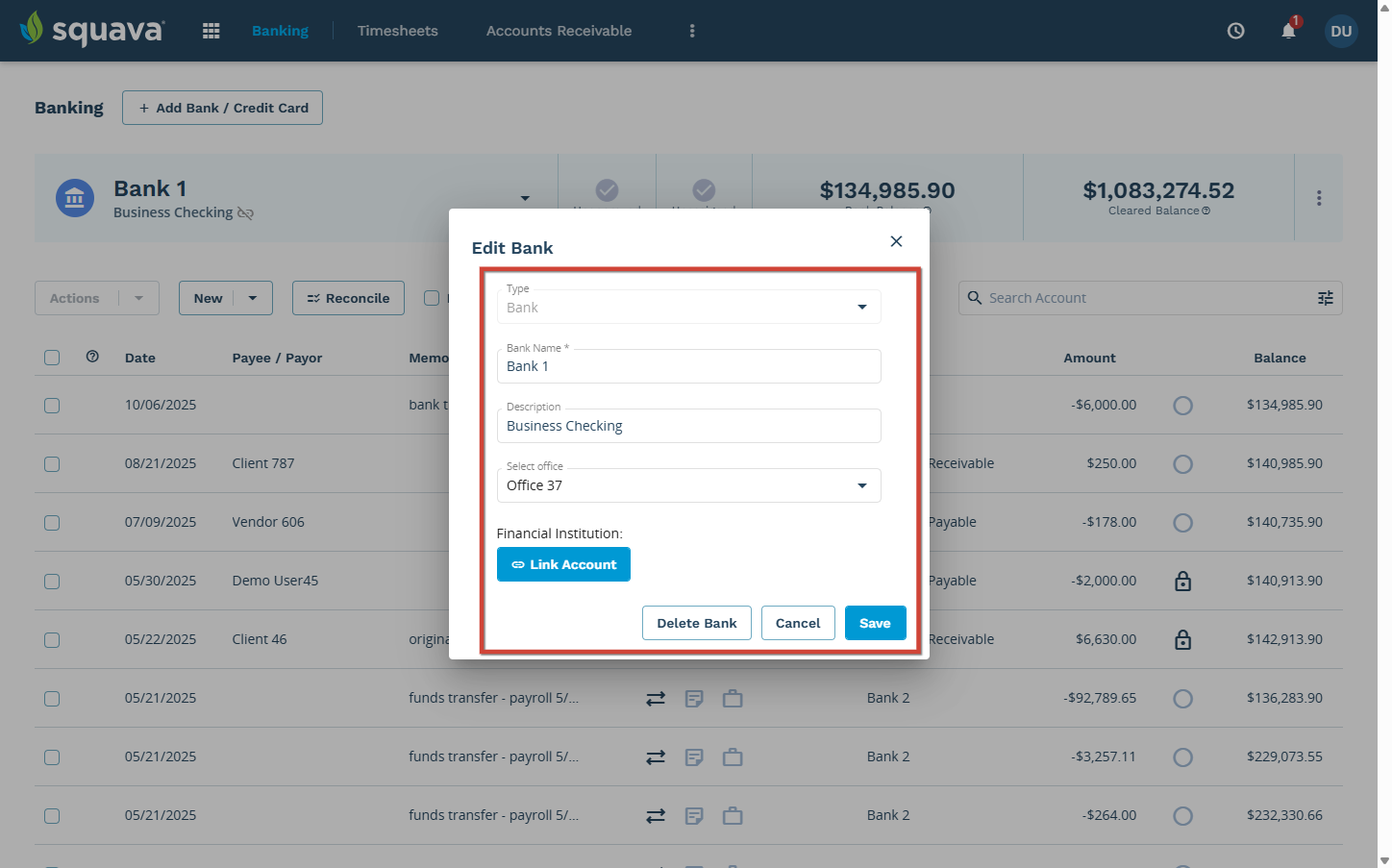This screenshot has height=868, width=1392.
Task: Open search filter settings icon
Action: (1326, 298)
